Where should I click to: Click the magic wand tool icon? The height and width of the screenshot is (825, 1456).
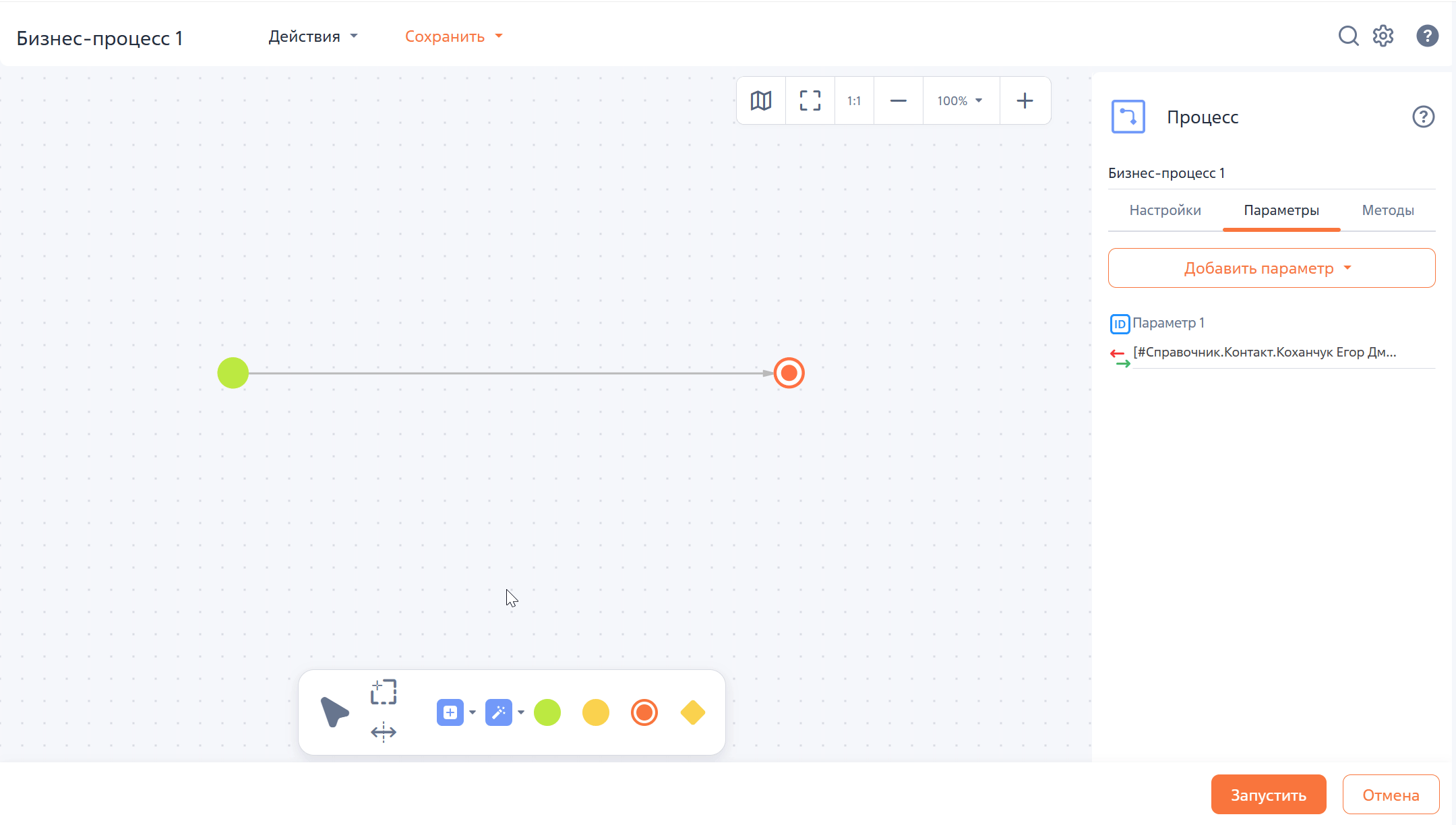point(498,712)
